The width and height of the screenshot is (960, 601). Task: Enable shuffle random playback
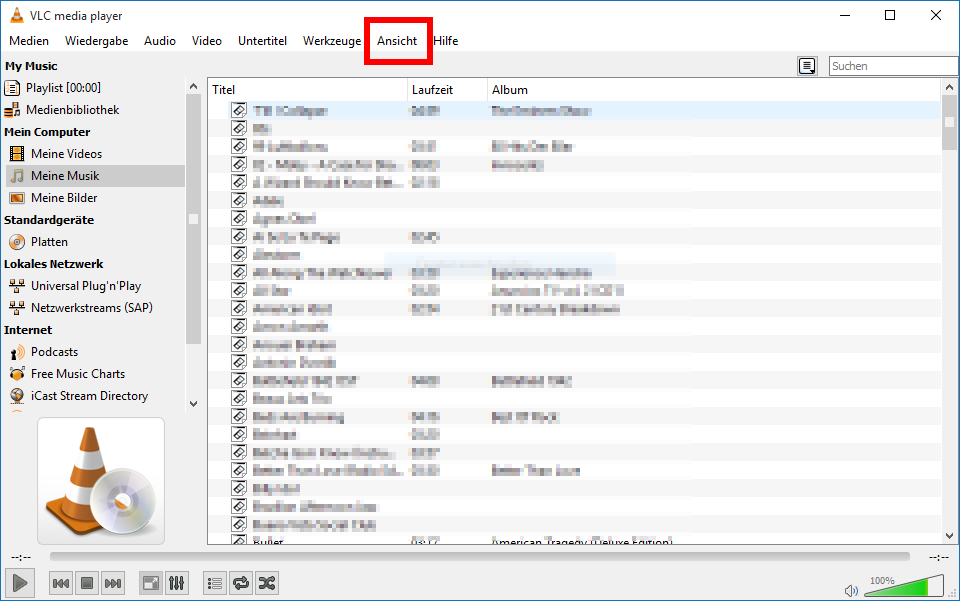[266, 583]
